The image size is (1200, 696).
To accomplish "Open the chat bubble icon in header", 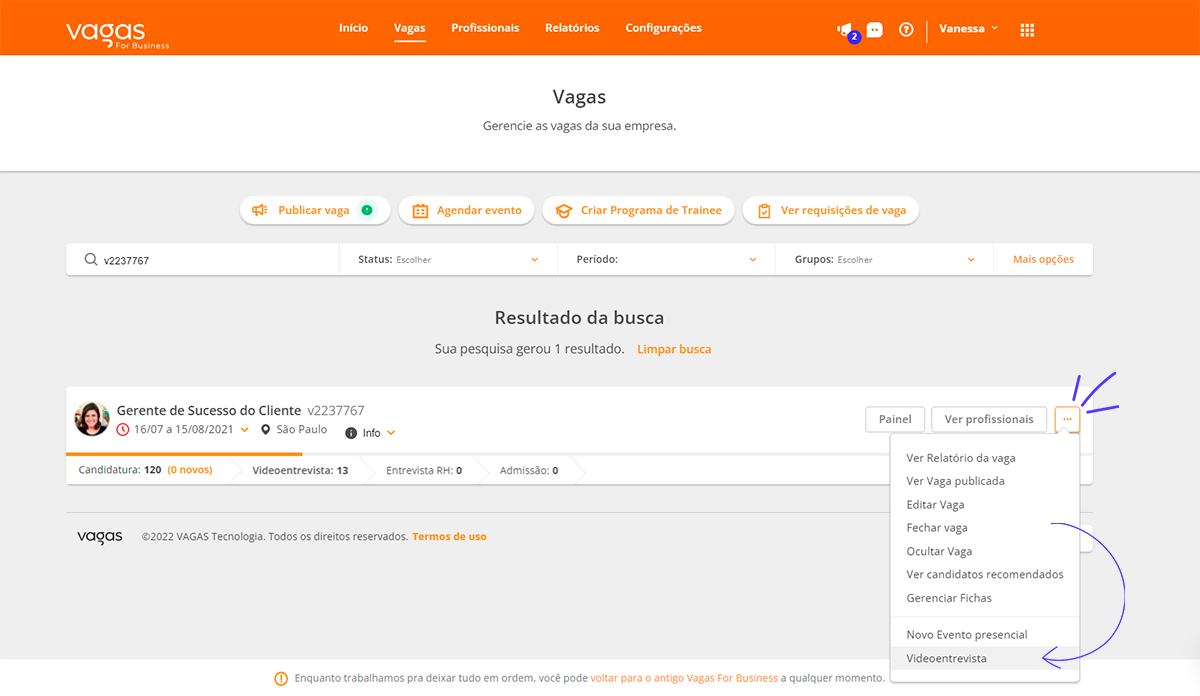I will pos(875,29).
